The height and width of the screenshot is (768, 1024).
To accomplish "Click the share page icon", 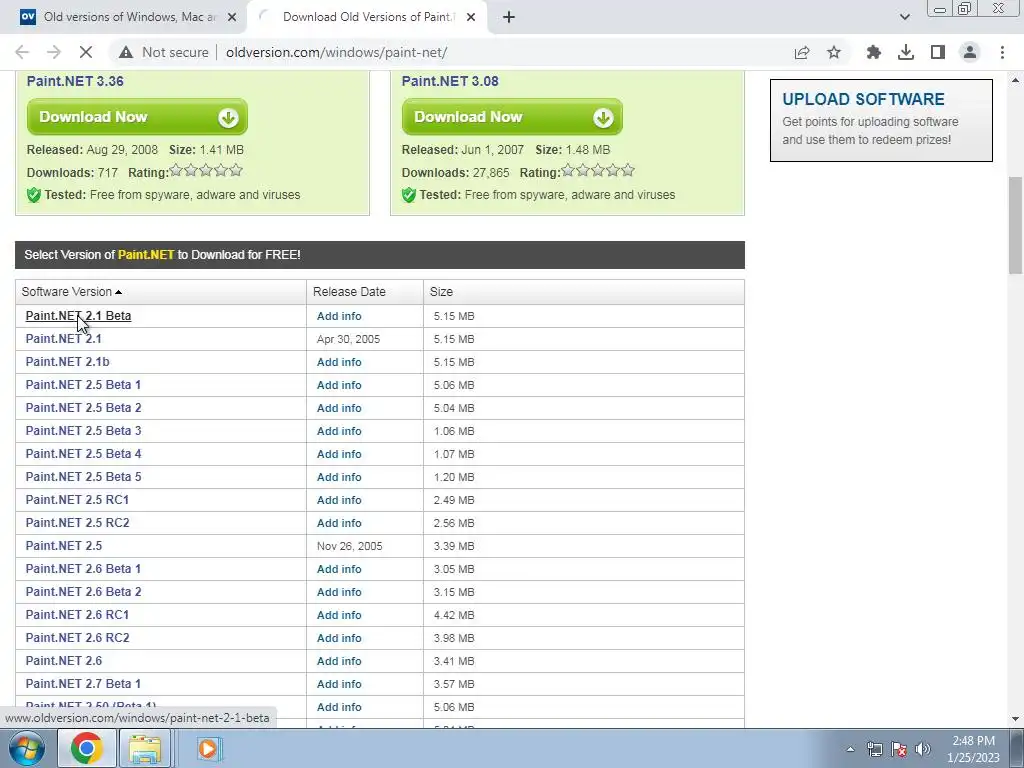I will (802, 52).
